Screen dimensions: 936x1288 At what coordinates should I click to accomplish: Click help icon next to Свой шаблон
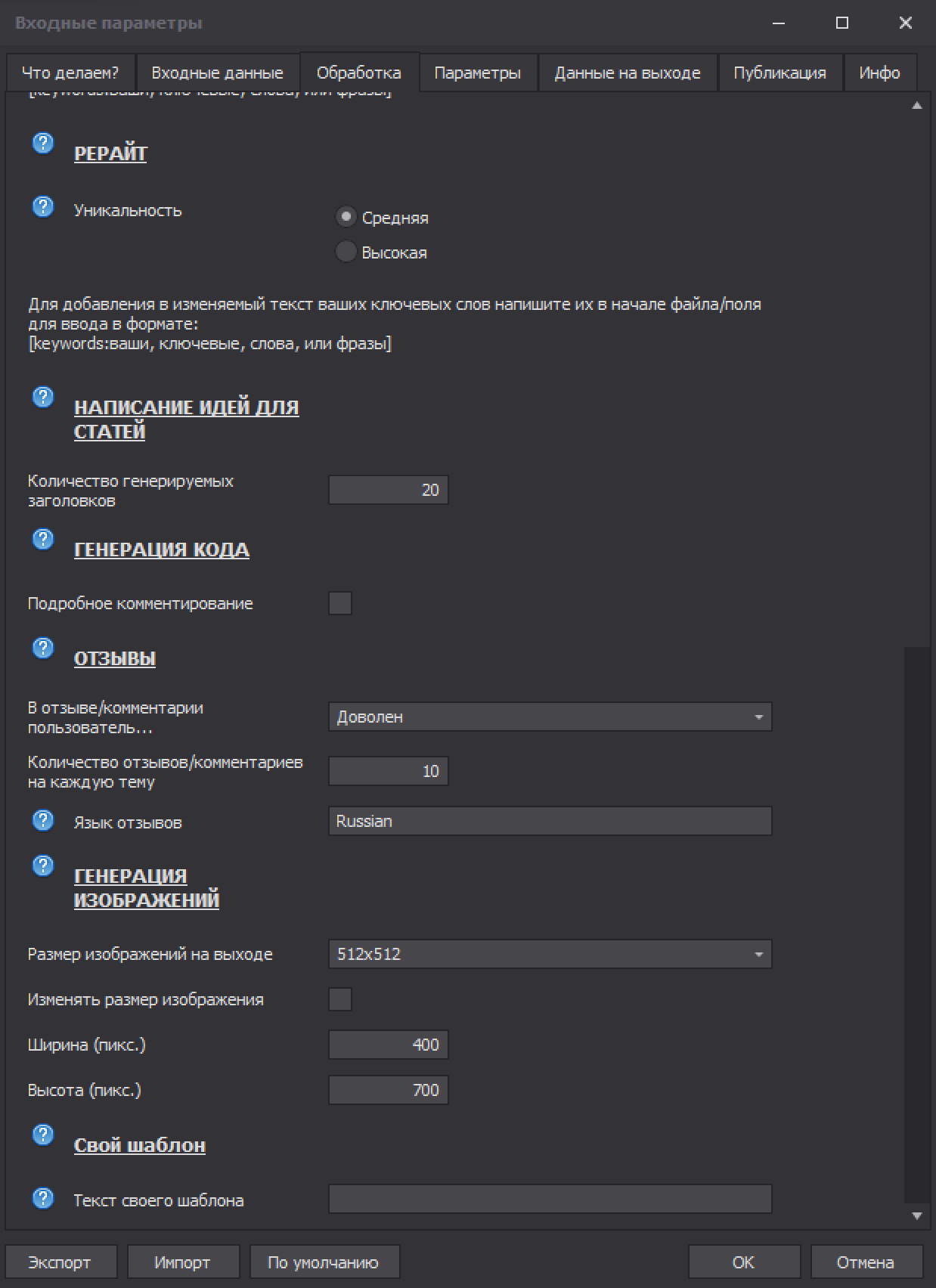(43, 1135)
